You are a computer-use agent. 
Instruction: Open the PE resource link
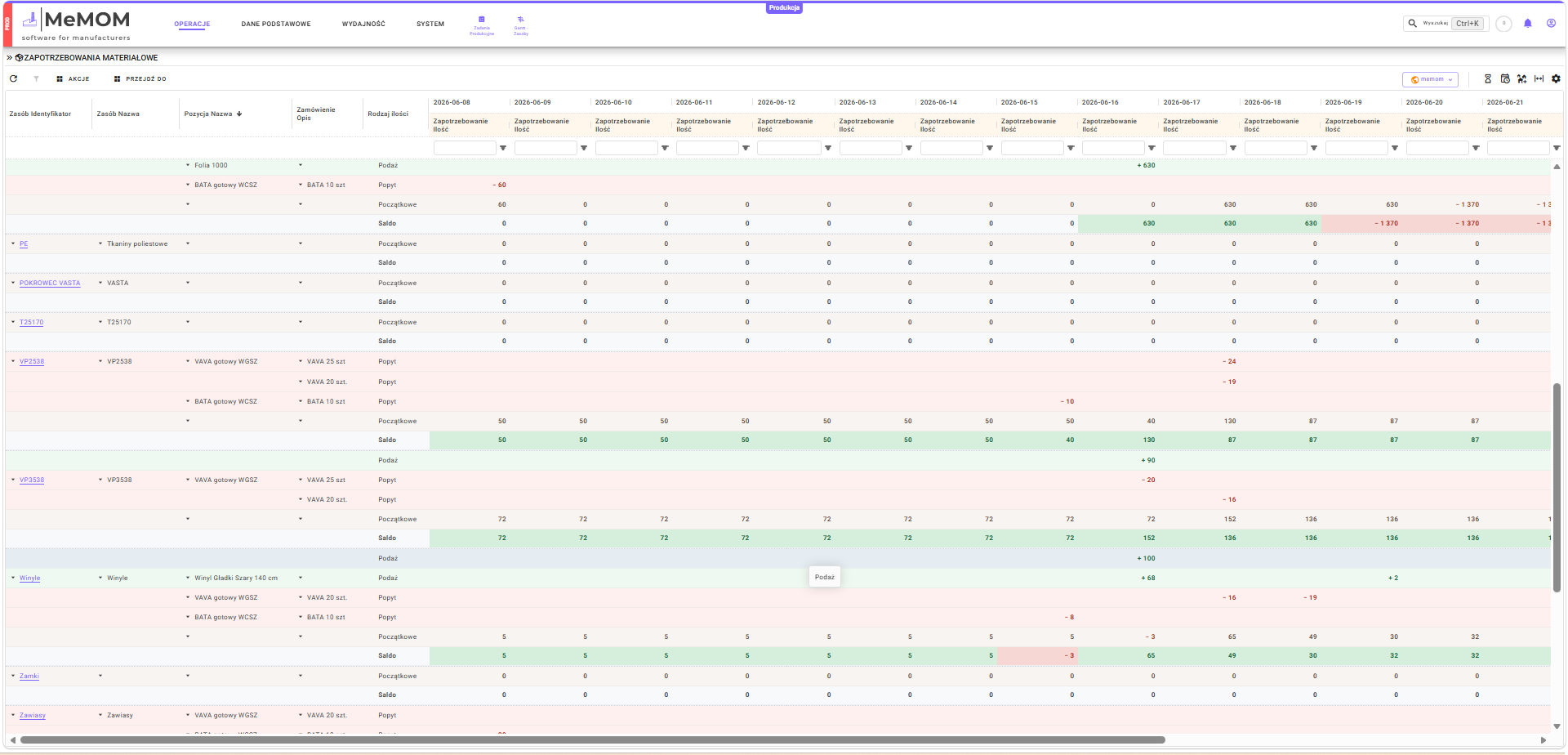pos(24,243)
